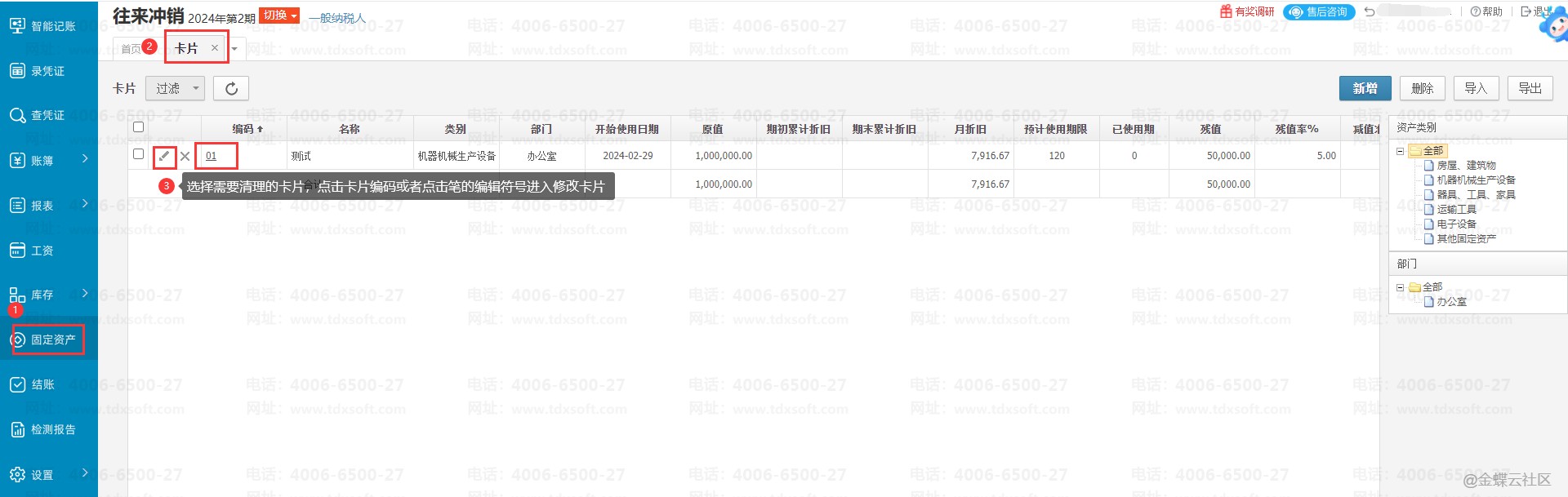The width and height of the screenshot is (1568, 497).
Task: Click the 售后咨询 support button
Action: 1319,11
